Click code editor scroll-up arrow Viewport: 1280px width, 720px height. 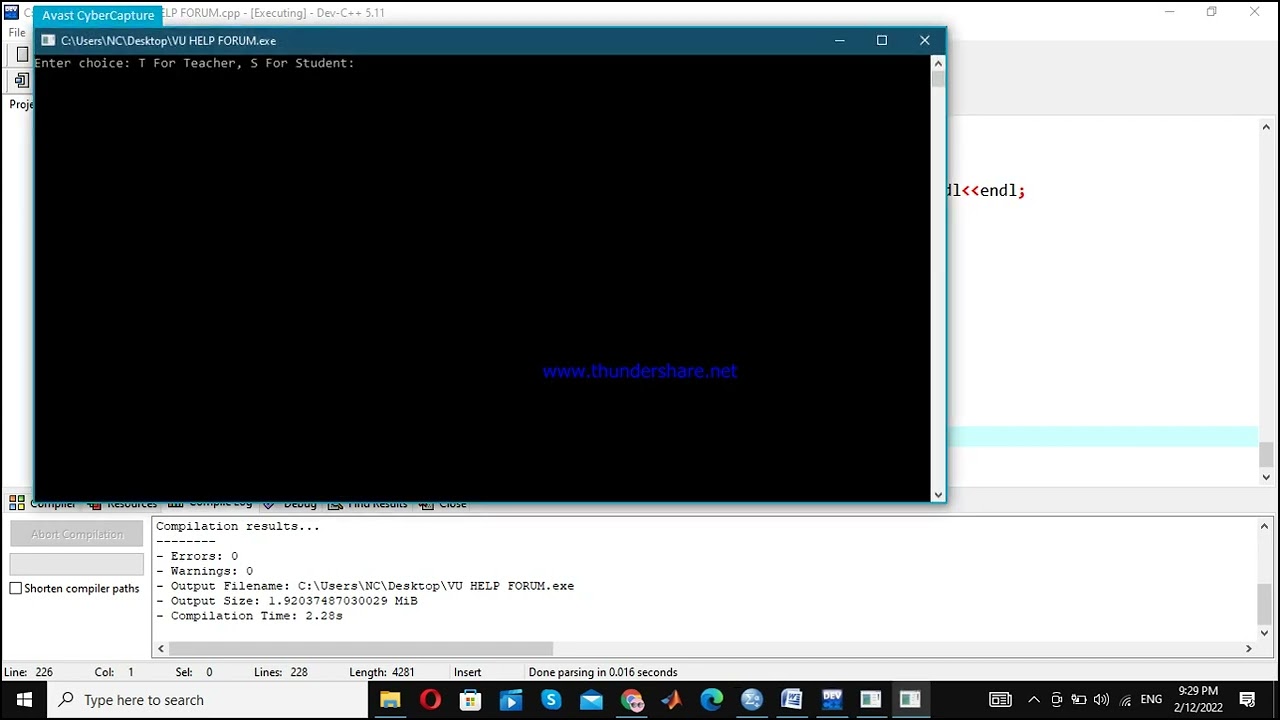tap(1265, 126)
